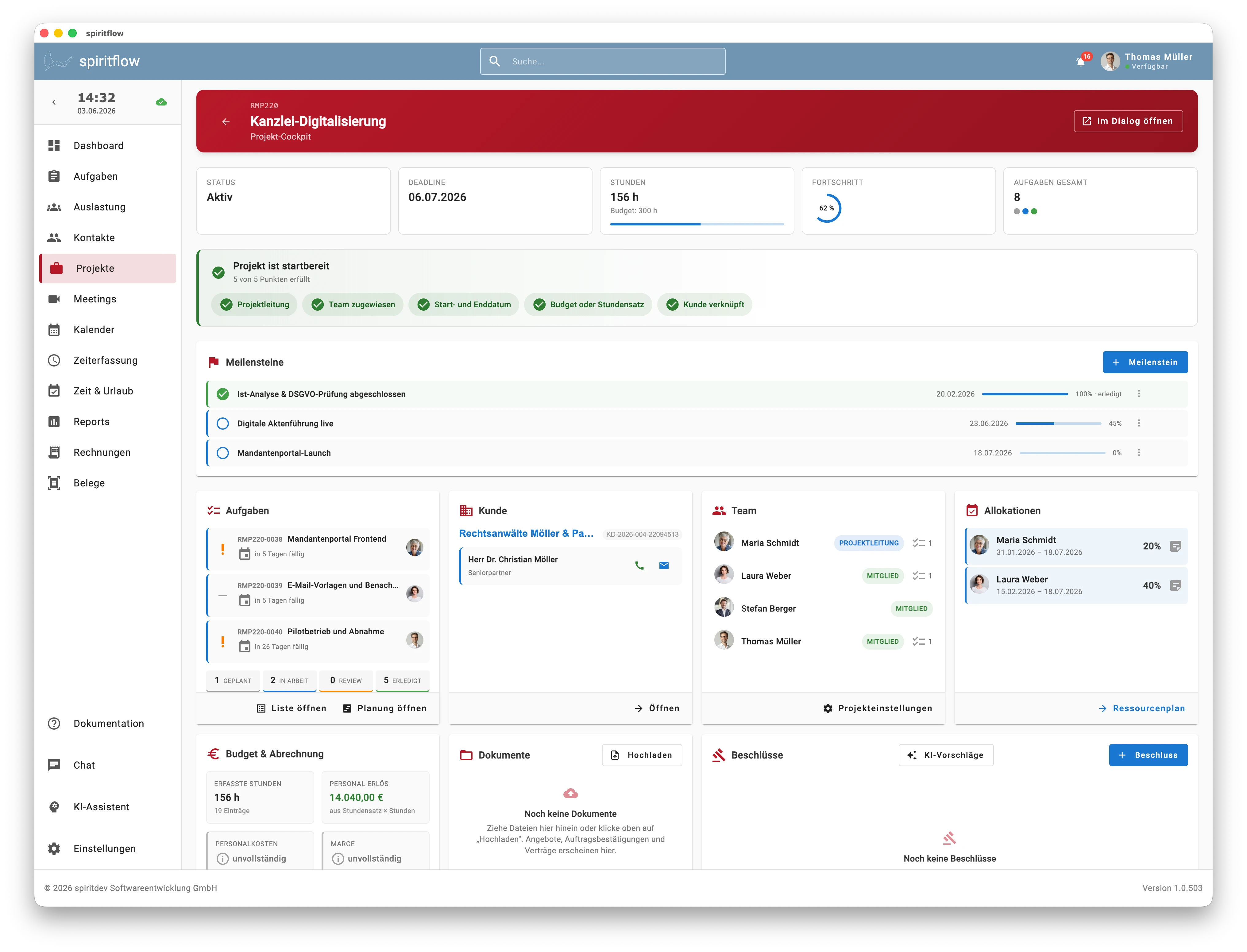Select the 0 Review tab
Viewport: 1247px width, 952px height.
[346, 681]
